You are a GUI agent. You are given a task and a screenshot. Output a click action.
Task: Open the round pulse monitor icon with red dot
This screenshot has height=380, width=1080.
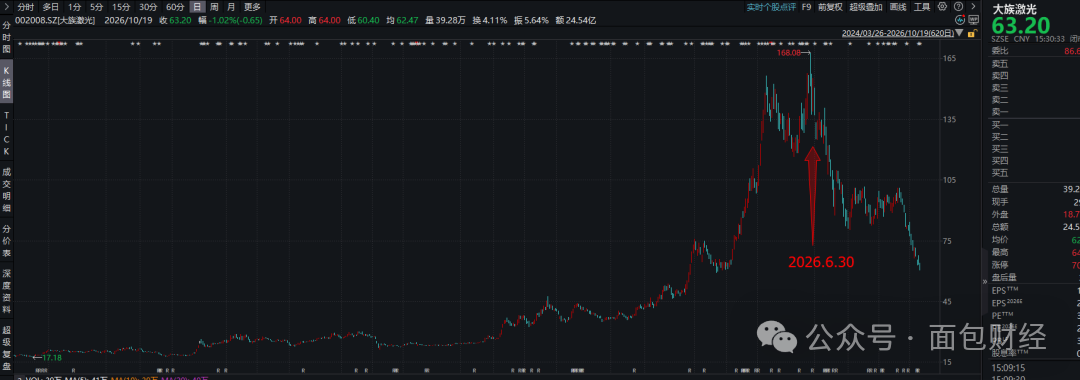click(960, 20)
